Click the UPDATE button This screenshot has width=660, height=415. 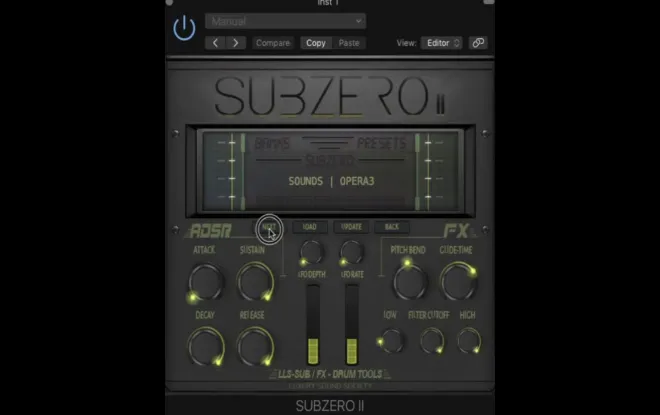(351, 227)
